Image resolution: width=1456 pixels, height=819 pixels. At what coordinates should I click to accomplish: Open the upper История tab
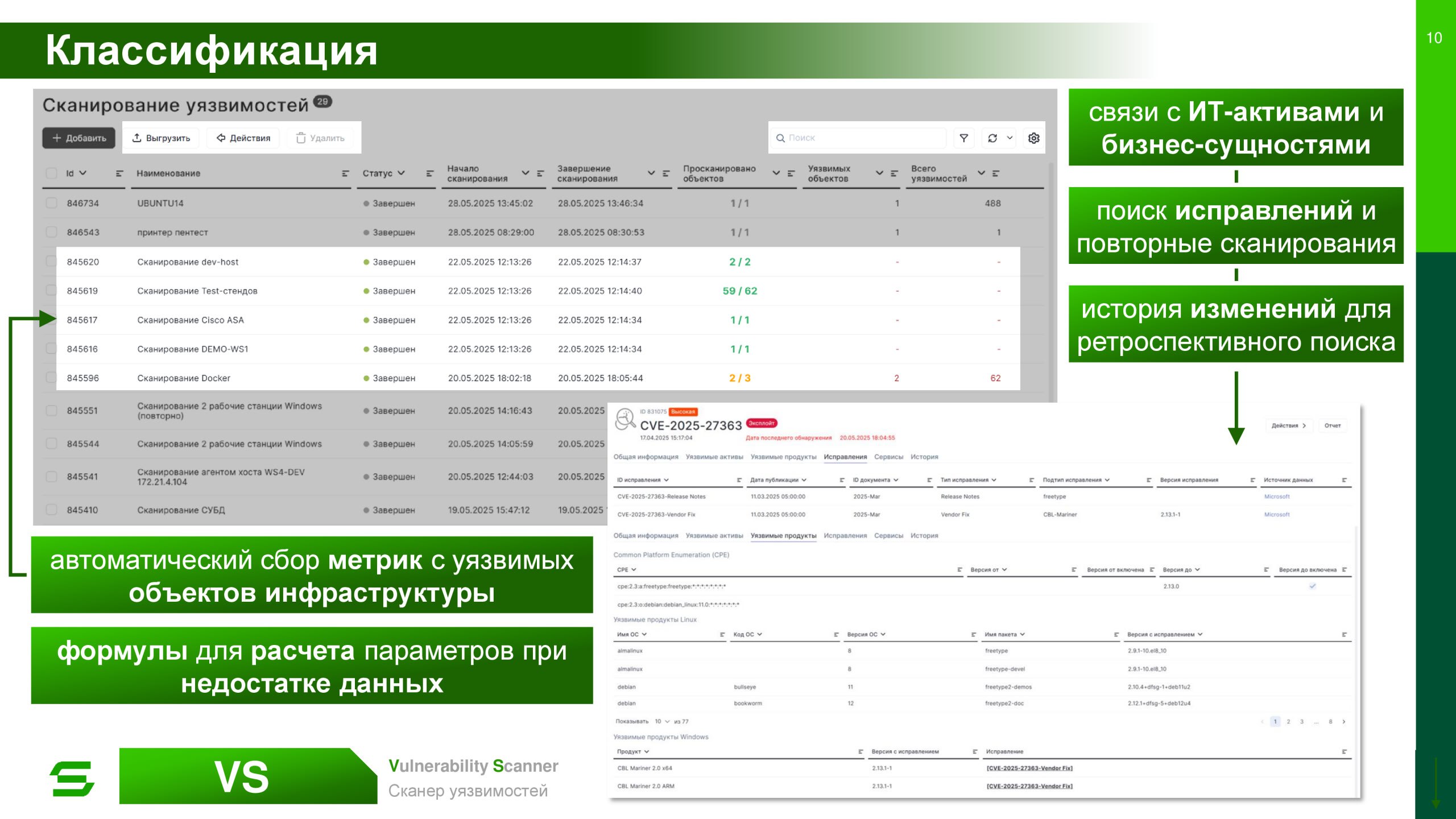pos(924,457)
